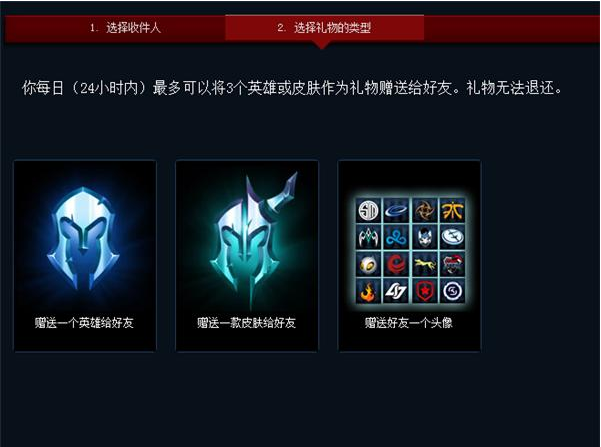This screenshot has height=447, width=601.
Task: Select the Ninjas in Pyjamas shuriken icon
Action: 425,210
